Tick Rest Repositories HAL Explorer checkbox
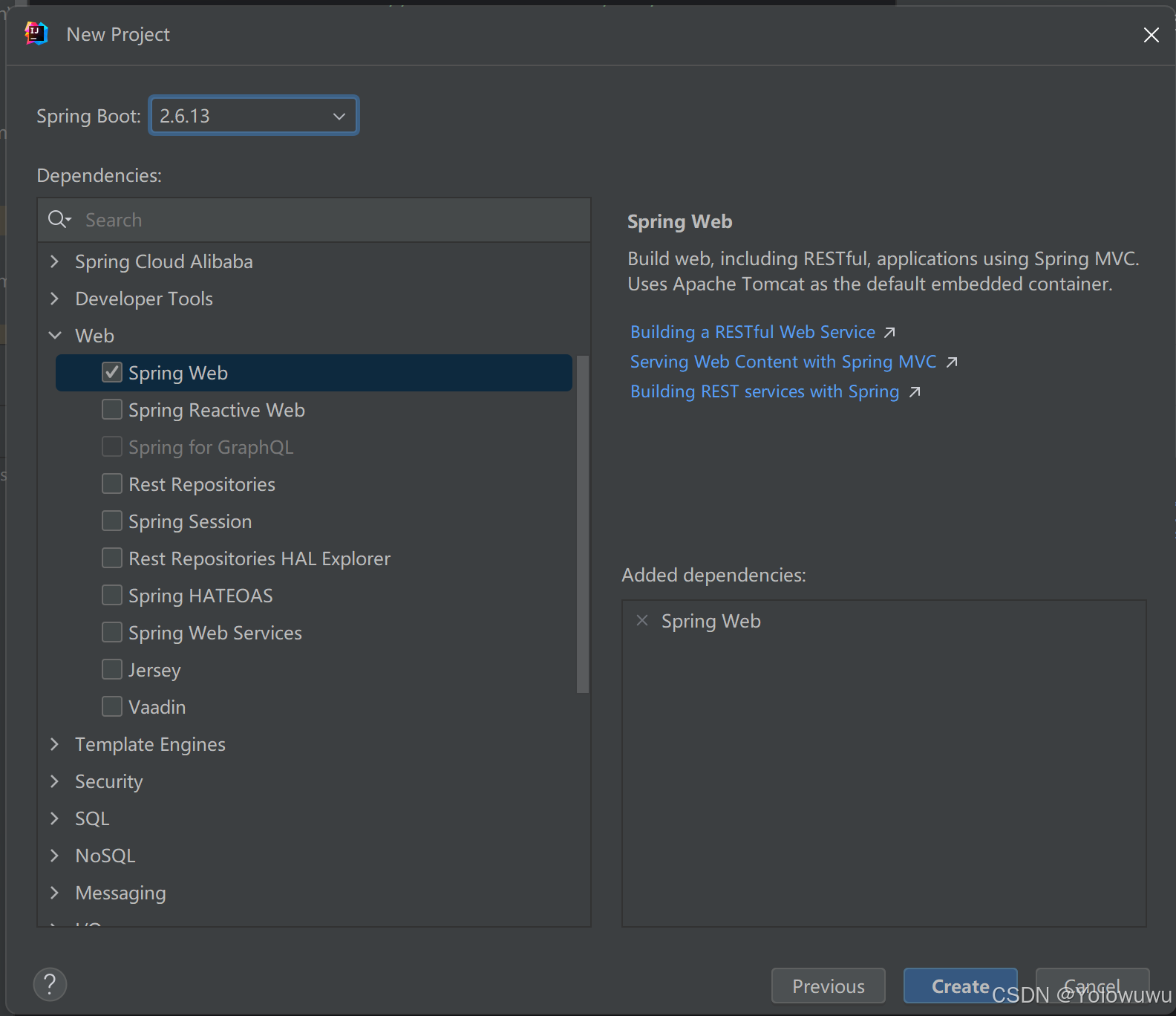 click(112, 558)
